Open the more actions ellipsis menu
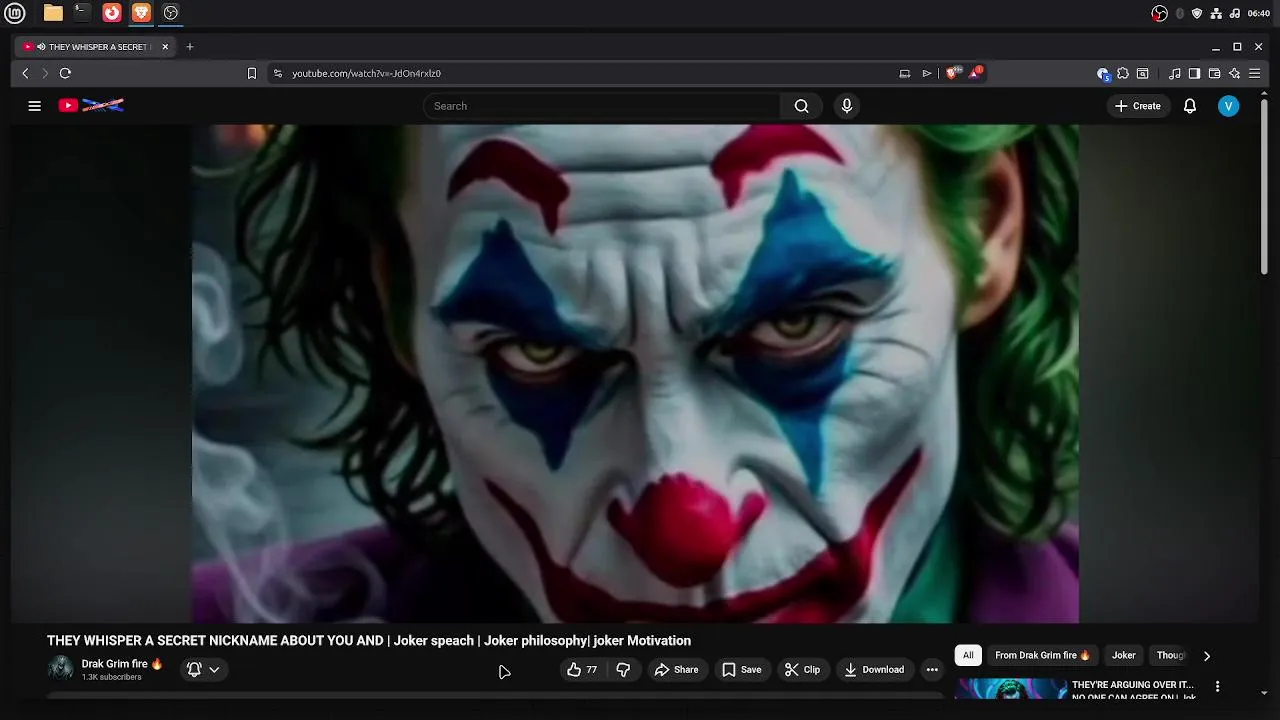The width and height of the screenshot is (1280, 720). coord(932,670)
